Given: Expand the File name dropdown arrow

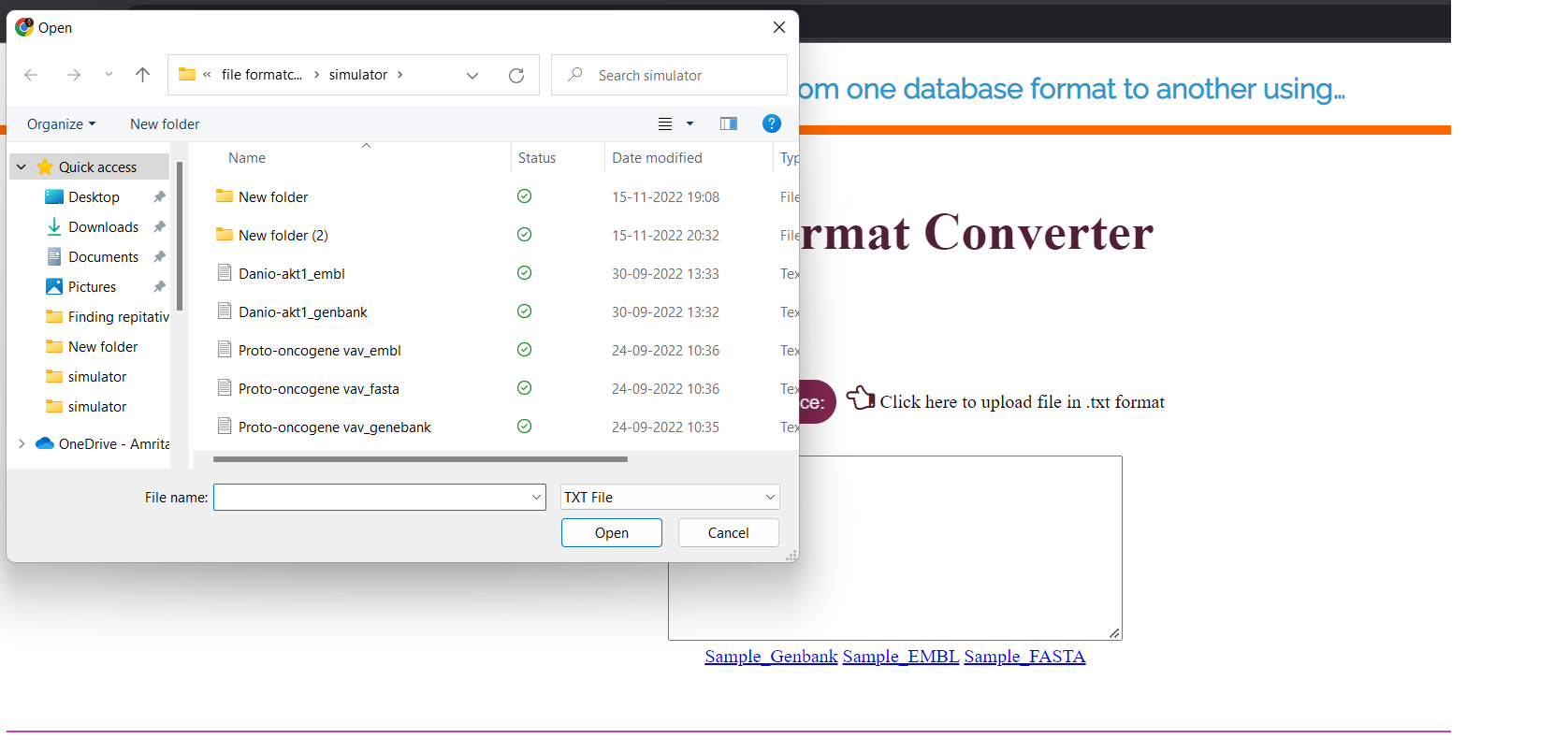Looking at the screenshot, I should (x=537, y=497).
